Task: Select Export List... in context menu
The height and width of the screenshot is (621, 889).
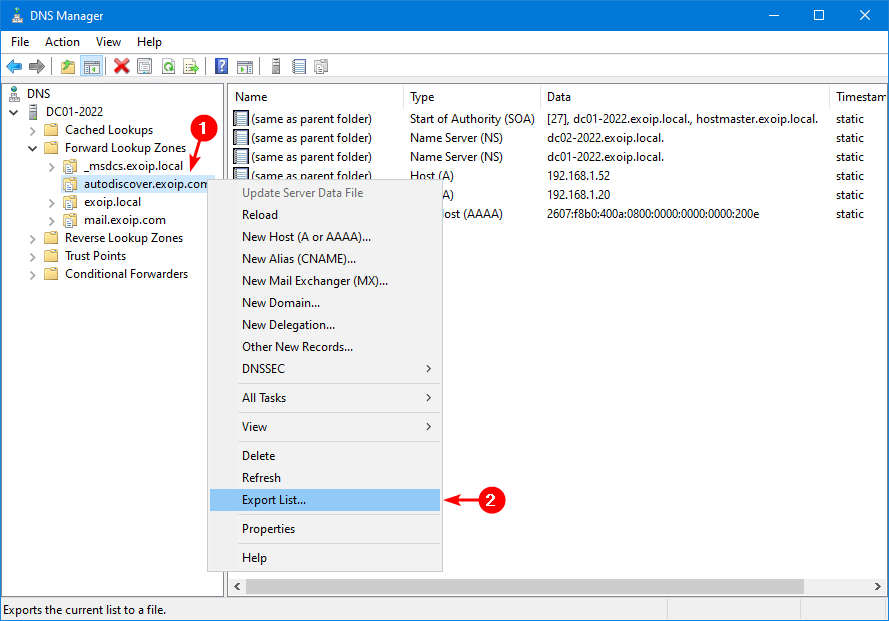Action: point(274,500)
